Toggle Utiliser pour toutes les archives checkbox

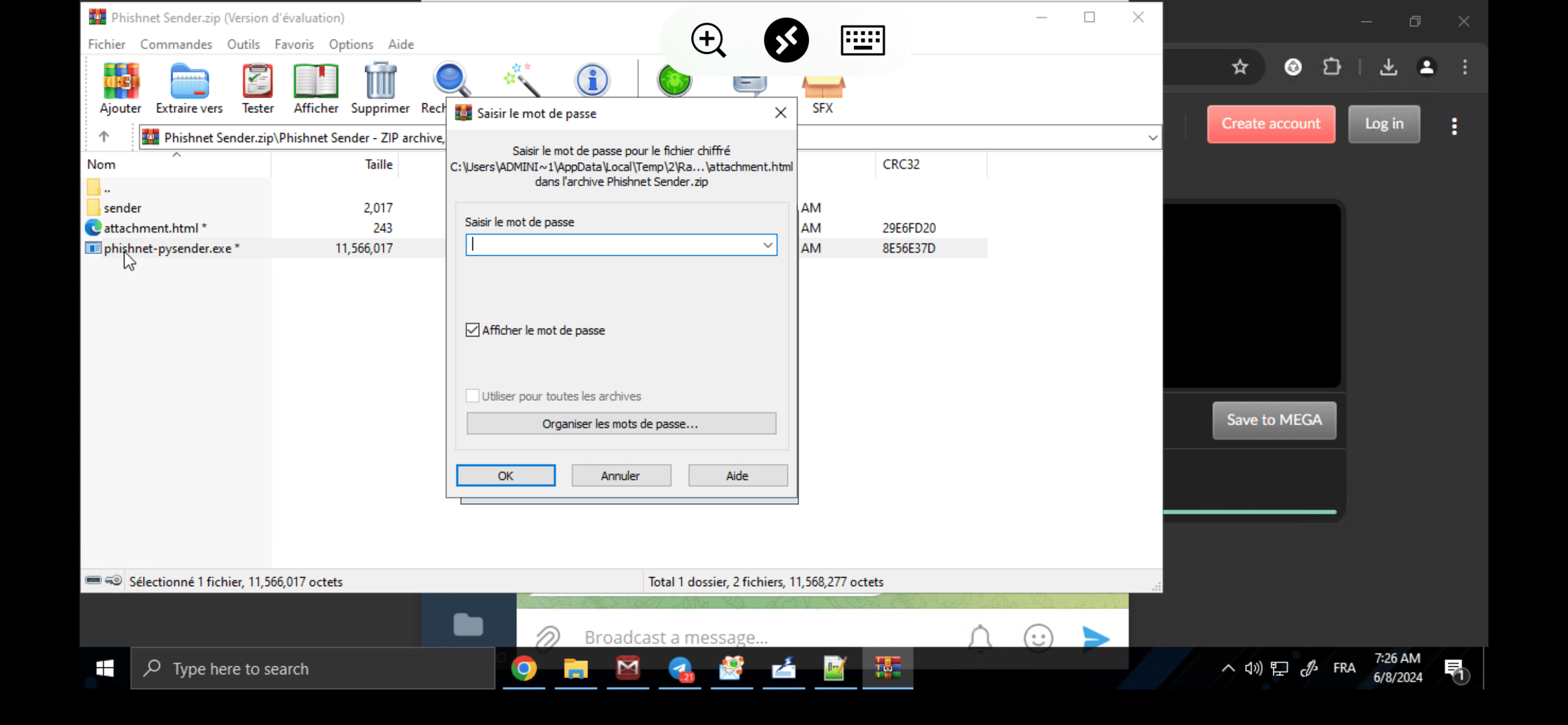tap(472, 396)
